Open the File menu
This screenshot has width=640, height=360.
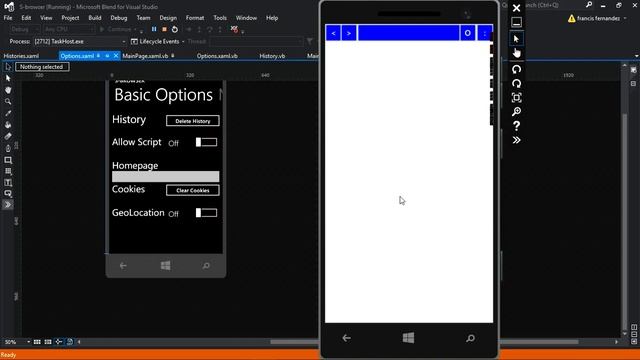(8, 18)
